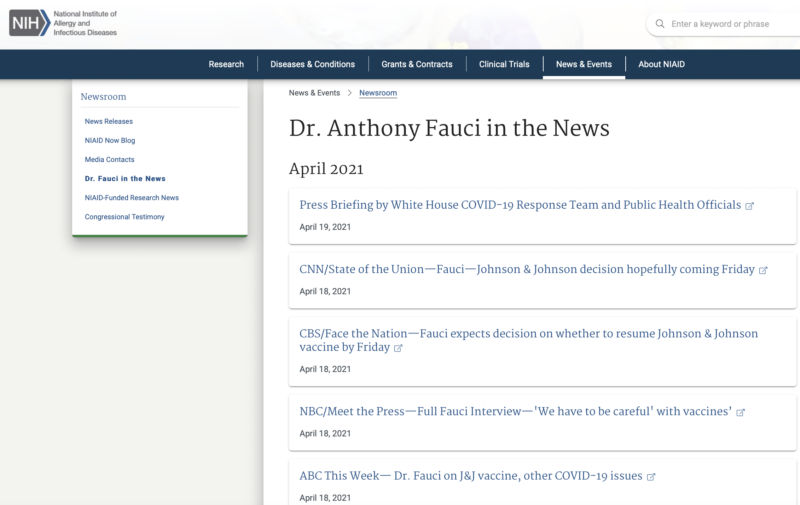Click the Dr. Anthony Fauci in the News heading
800x505 pixels.
coord(449,129)
